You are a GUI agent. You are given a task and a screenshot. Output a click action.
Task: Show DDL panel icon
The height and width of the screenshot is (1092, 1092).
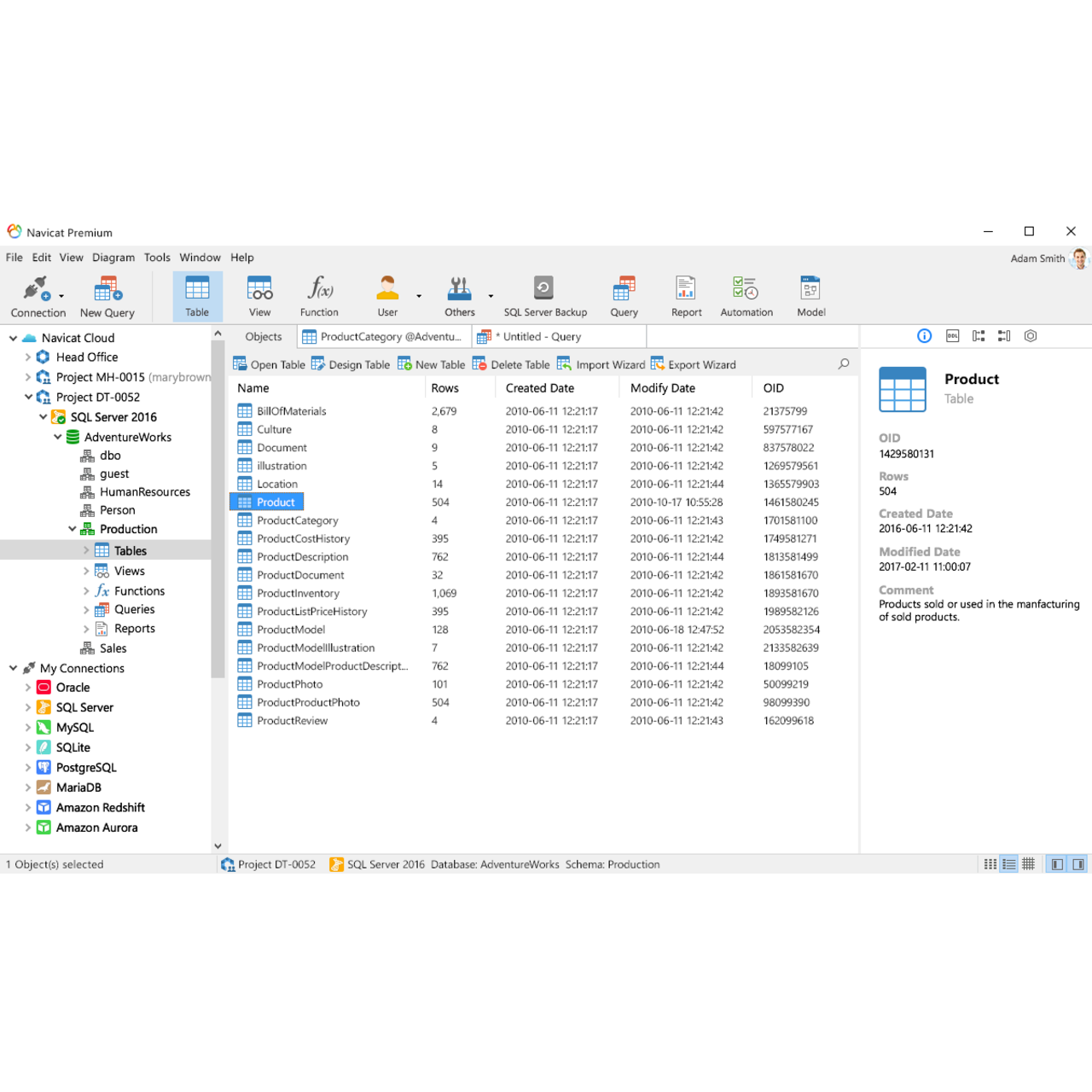coord(952,336)
